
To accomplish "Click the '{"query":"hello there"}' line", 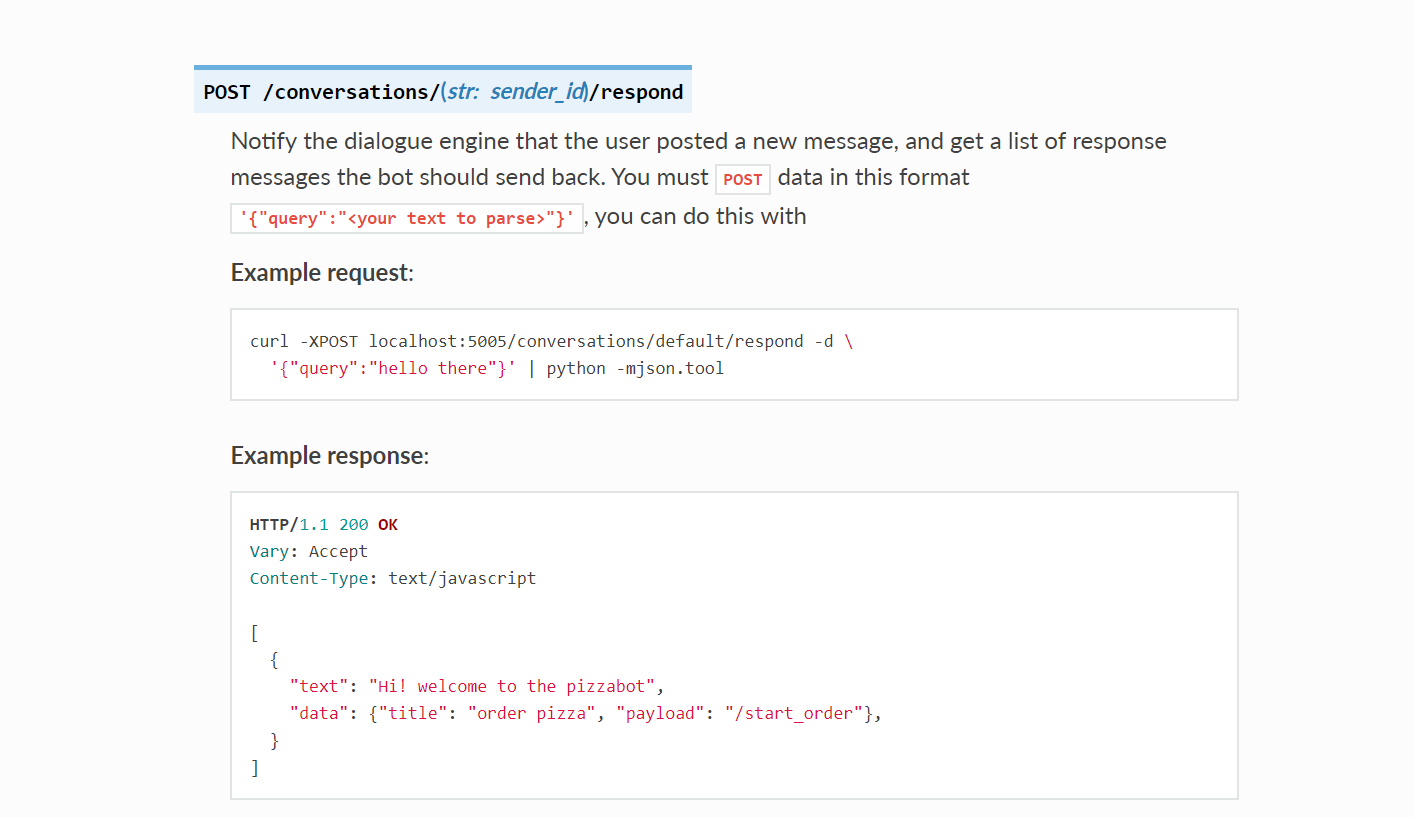I will click(x=393, y=368).
